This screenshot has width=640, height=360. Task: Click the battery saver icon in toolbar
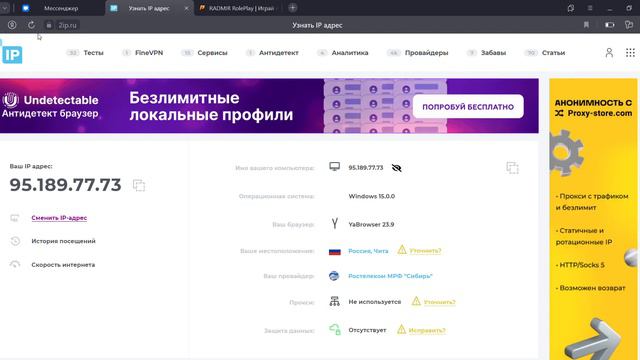pos(609,25)
